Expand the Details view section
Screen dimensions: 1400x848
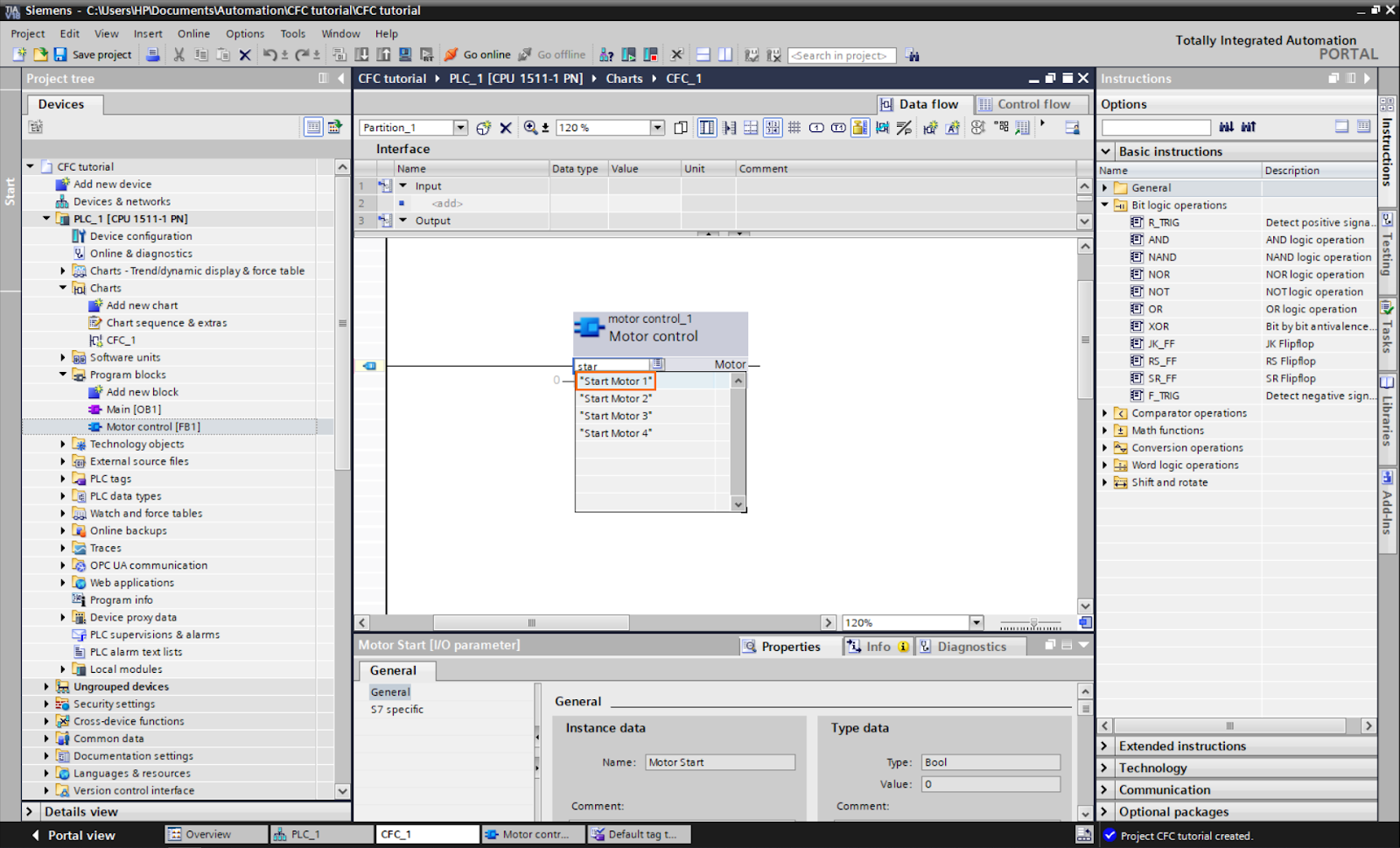pos(30,811)
